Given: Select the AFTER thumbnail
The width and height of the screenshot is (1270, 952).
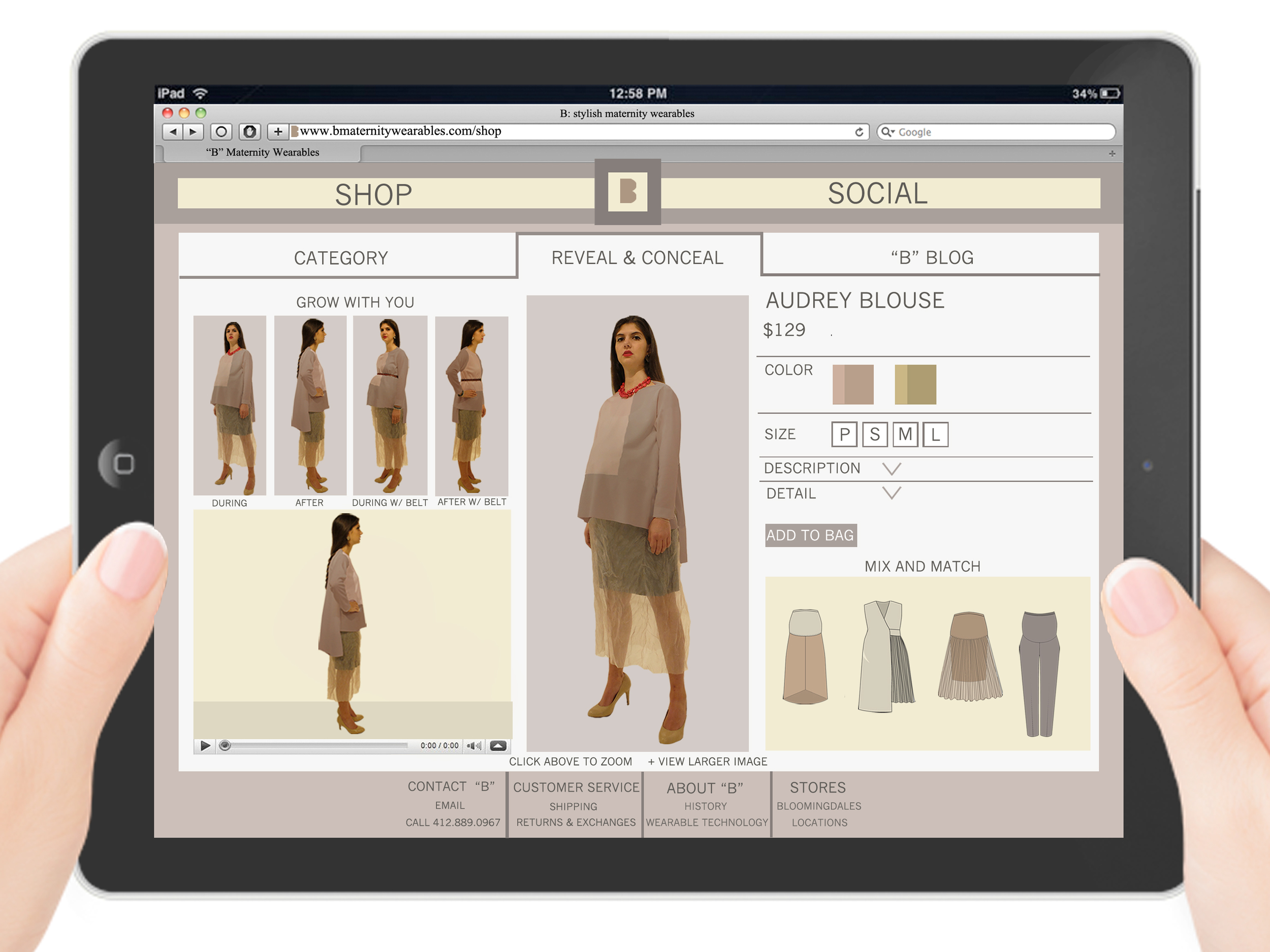Looking at the screenshot, I should tap(310, 405).
